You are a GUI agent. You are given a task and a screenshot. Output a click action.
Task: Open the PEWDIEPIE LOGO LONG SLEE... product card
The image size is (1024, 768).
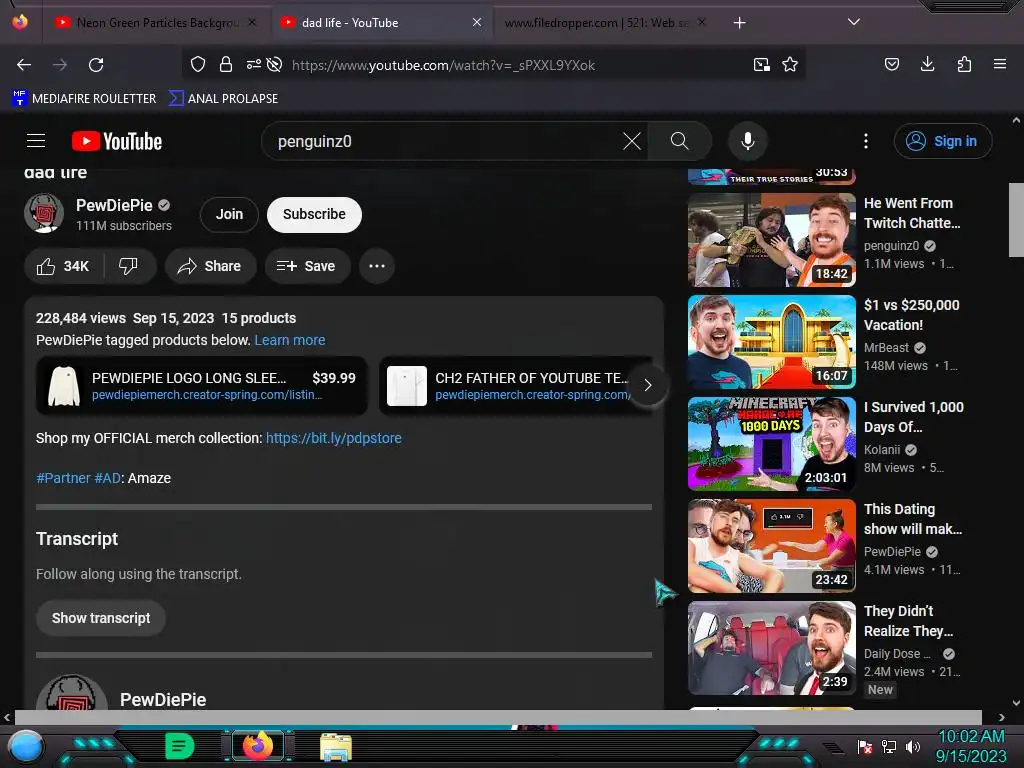202,385
